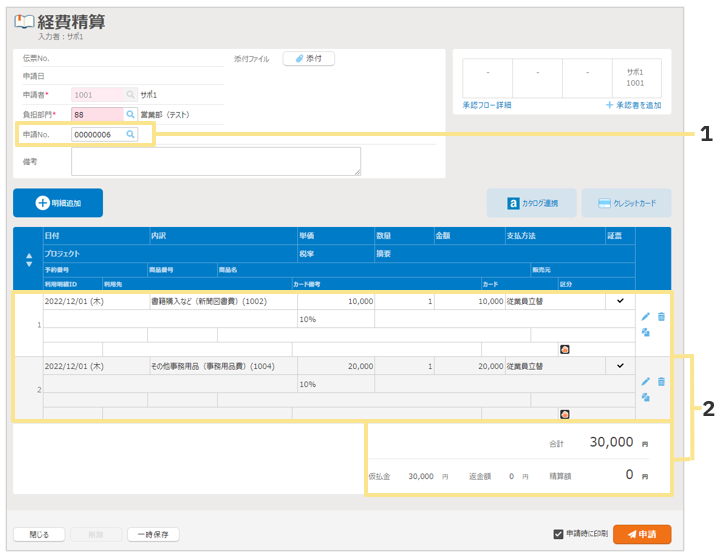
Task: Click the edit pencil icon for row 1
Action: click(x=646, y=317)
